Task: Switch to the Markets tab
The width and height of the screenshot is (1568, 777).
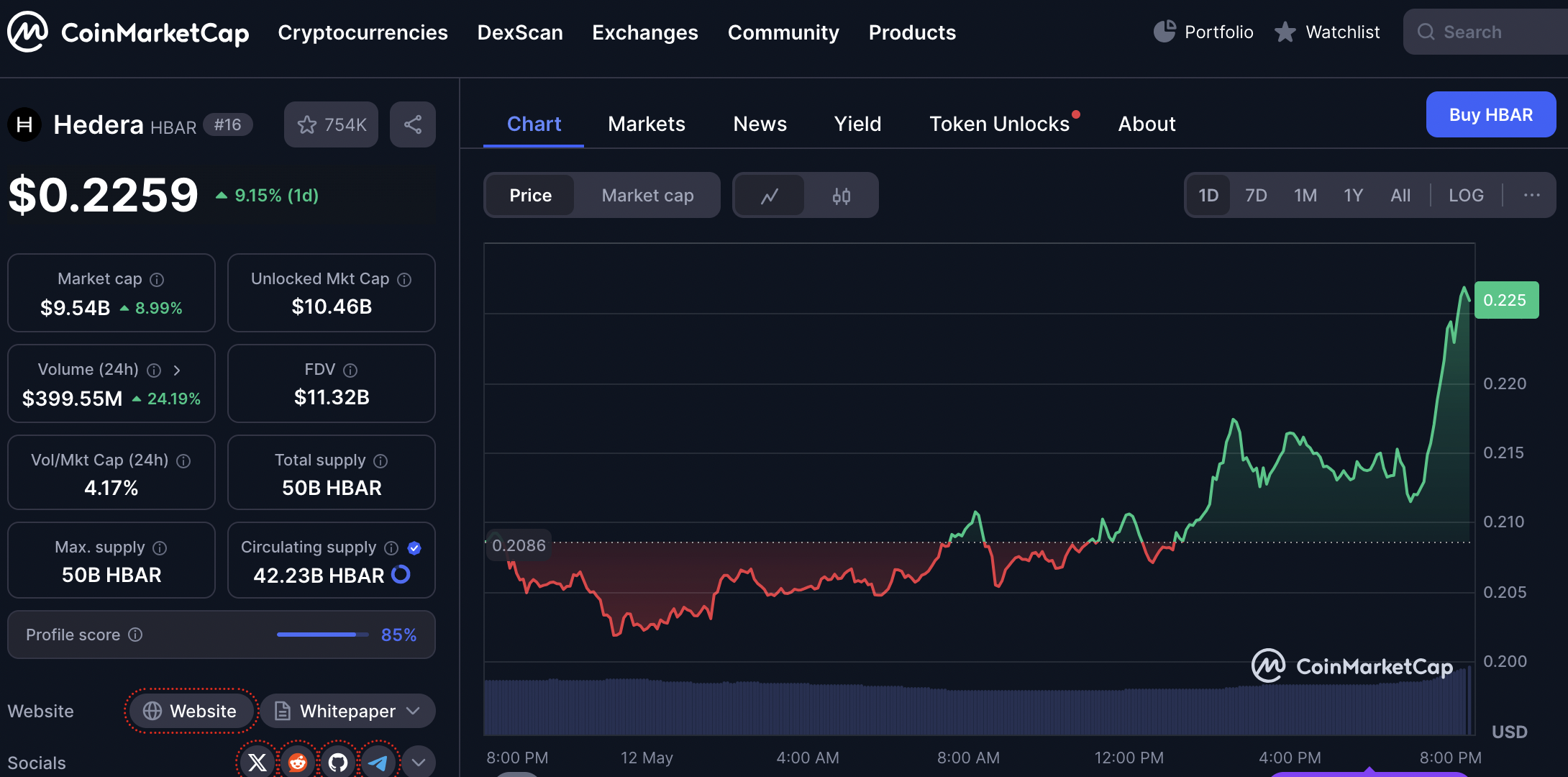Action: [x=646, y=124]
